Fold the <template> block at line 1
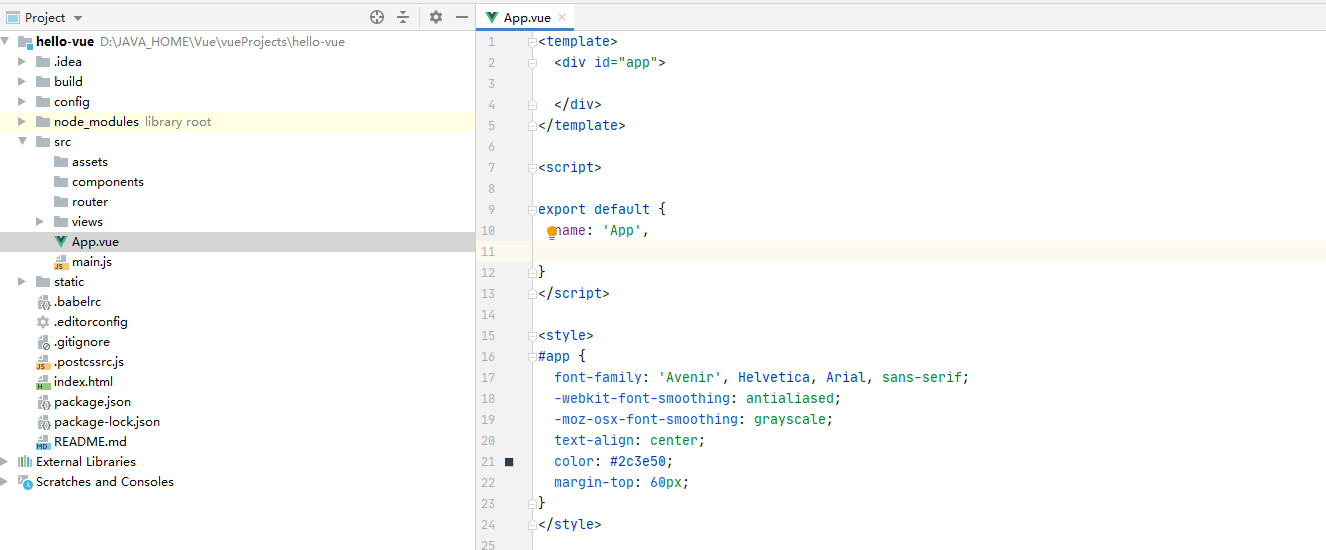Viewport: 1326px width, 550px height. click(x=532, y=42)
